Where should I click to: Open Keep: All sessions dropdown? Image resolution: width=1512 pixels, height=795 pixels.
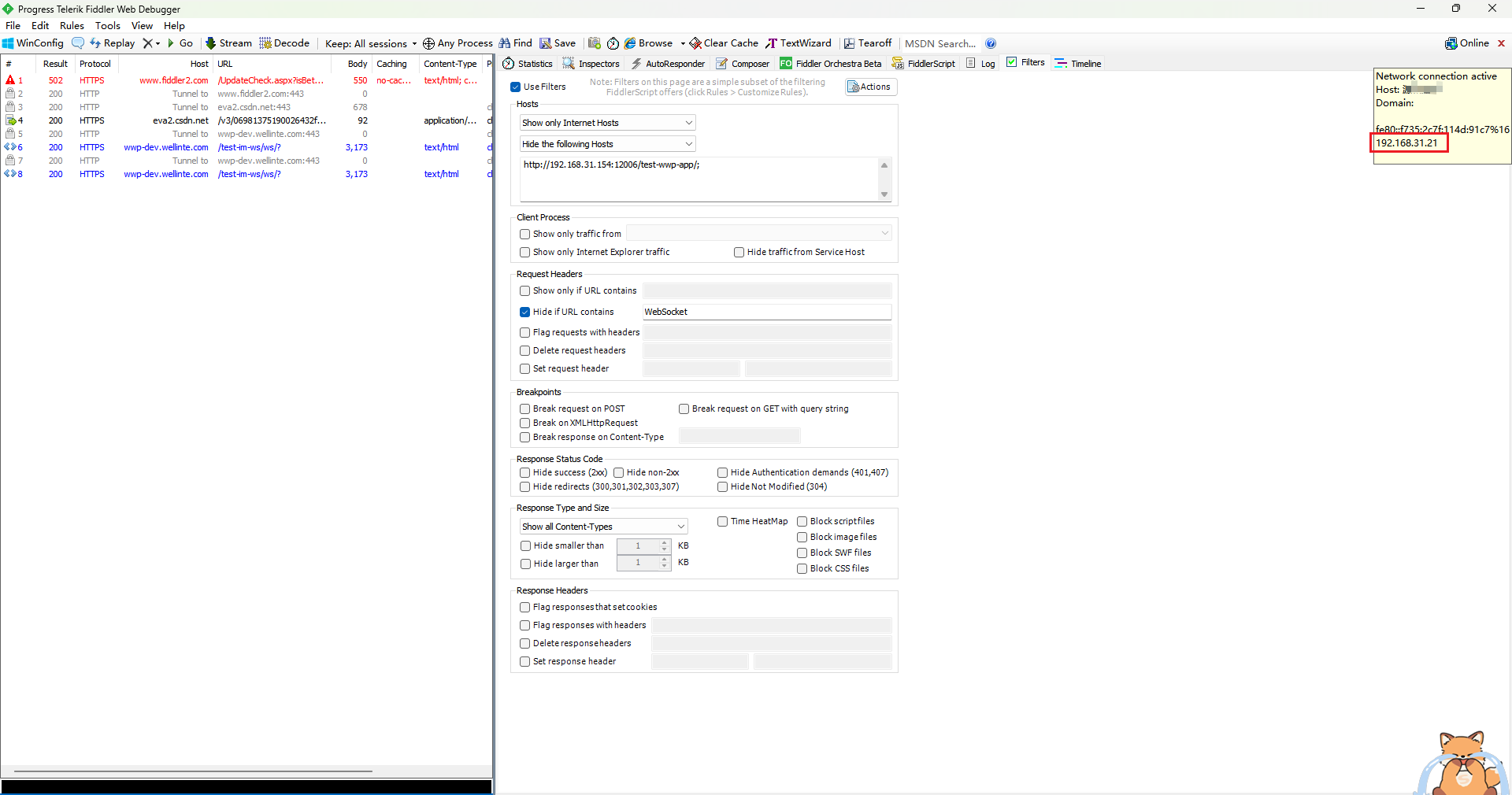(371, 43)
